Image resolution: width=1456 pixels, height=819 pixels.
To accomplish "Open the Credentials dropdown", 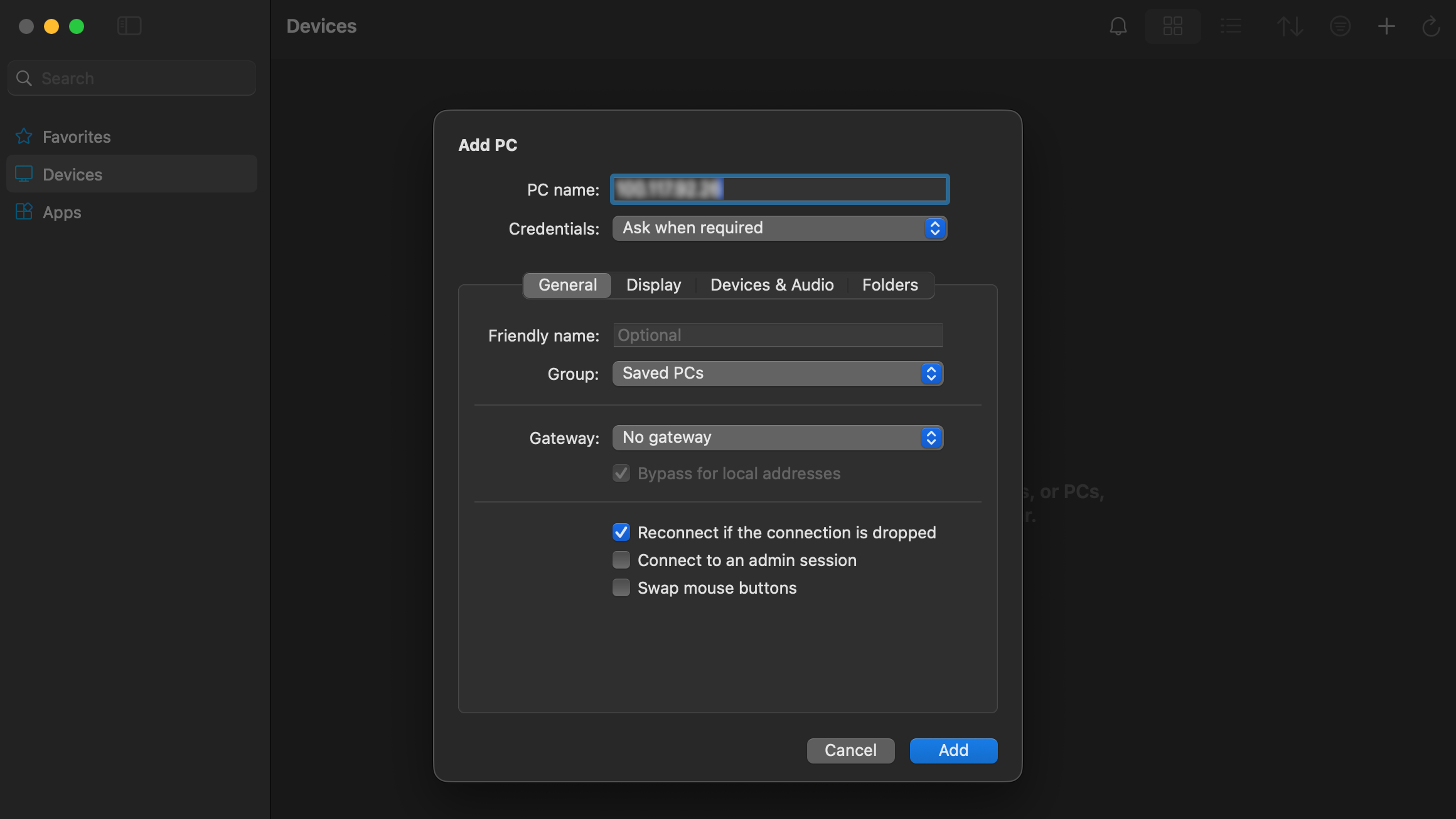I will [x=779, y=228].
